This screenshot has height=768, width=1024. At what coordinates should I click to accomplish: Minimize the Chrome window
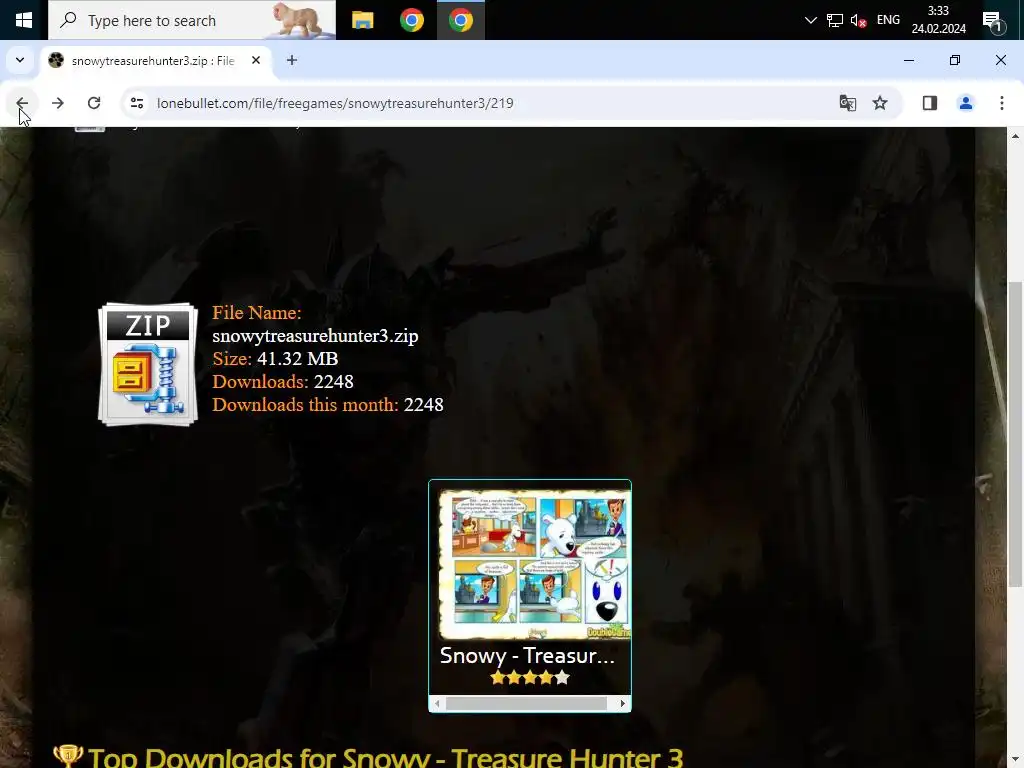(x=908, y=60)
